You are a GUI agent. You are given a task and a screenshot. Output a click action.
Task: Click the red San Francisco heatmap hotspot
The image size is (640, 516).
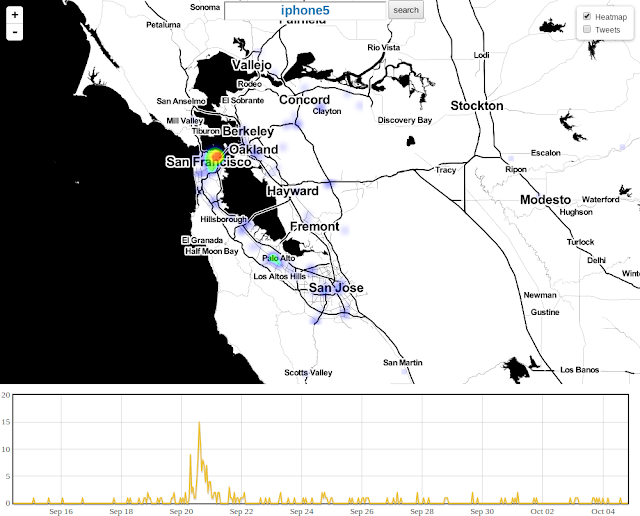click(x=217, y=156)
